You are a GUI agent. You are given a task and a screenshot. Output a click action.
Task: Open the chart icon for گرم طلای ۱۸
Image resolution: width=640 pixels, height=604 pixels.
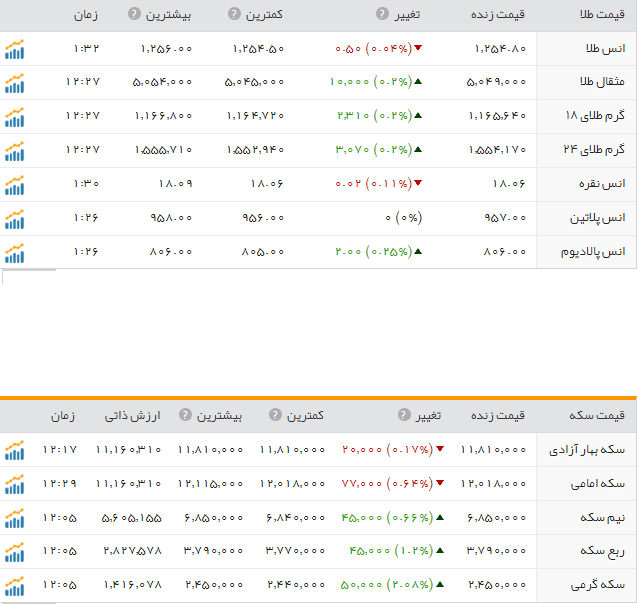tap(14, 117)
